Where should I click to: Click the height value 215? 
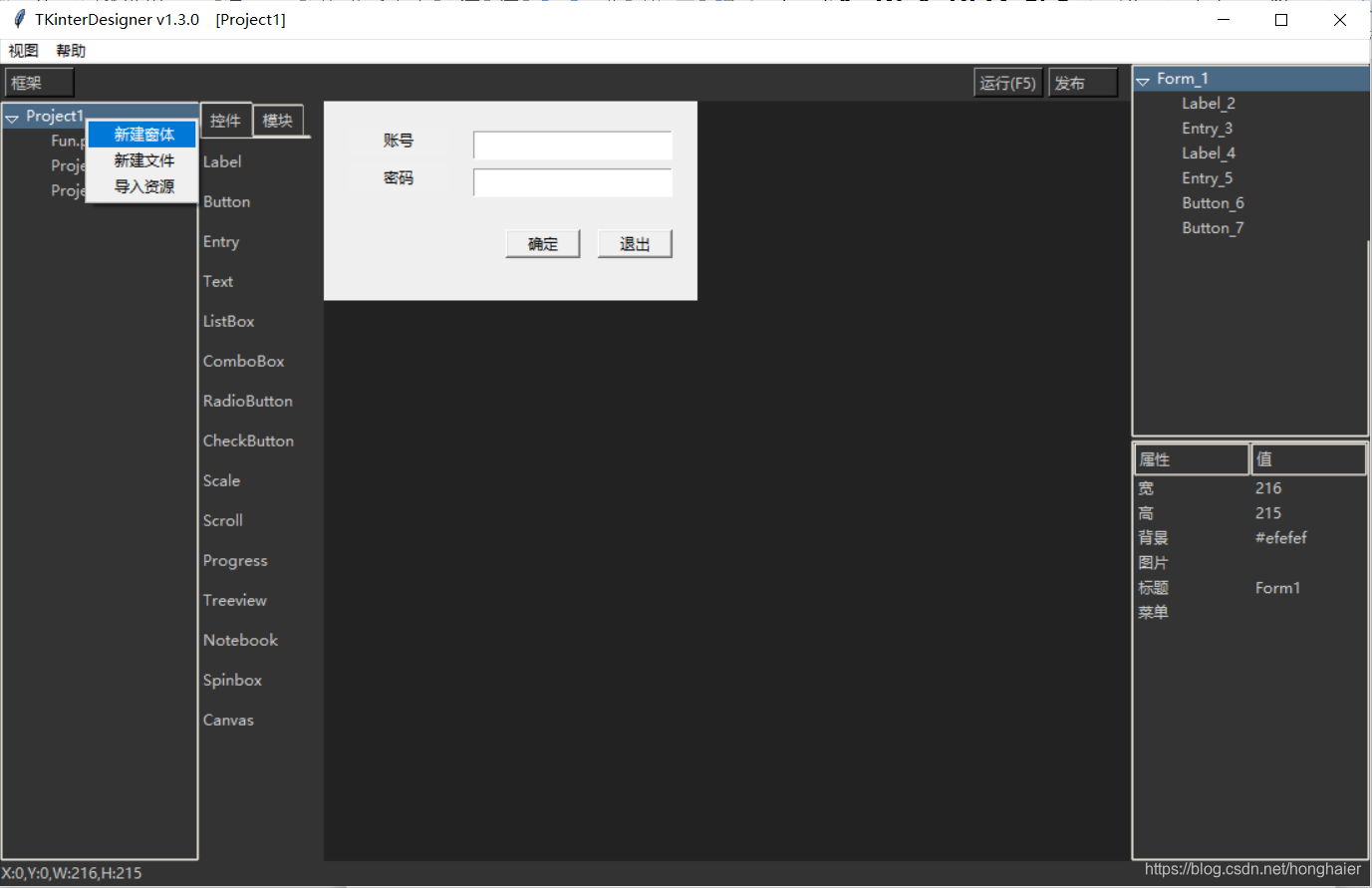1268,513
